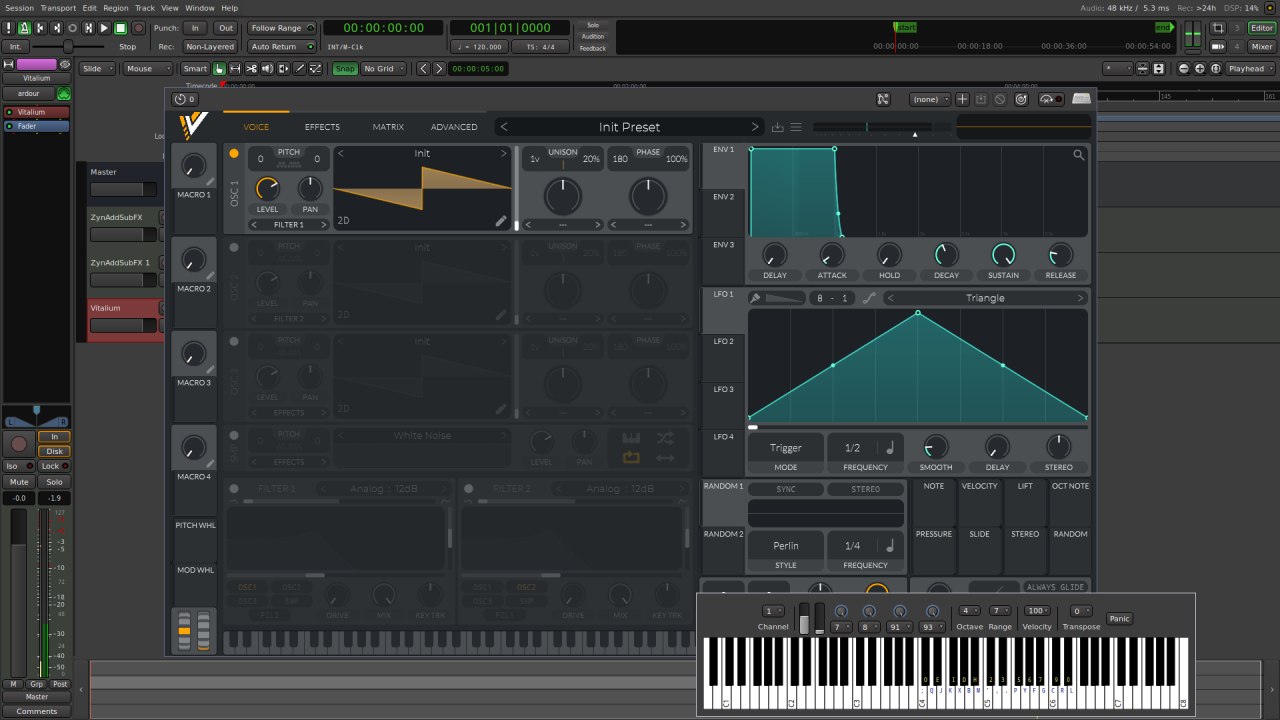This screenshot has width=1280, height=720.
Task: Open the Non-Layered record mode dropdown
Action: tap(210, 46)
